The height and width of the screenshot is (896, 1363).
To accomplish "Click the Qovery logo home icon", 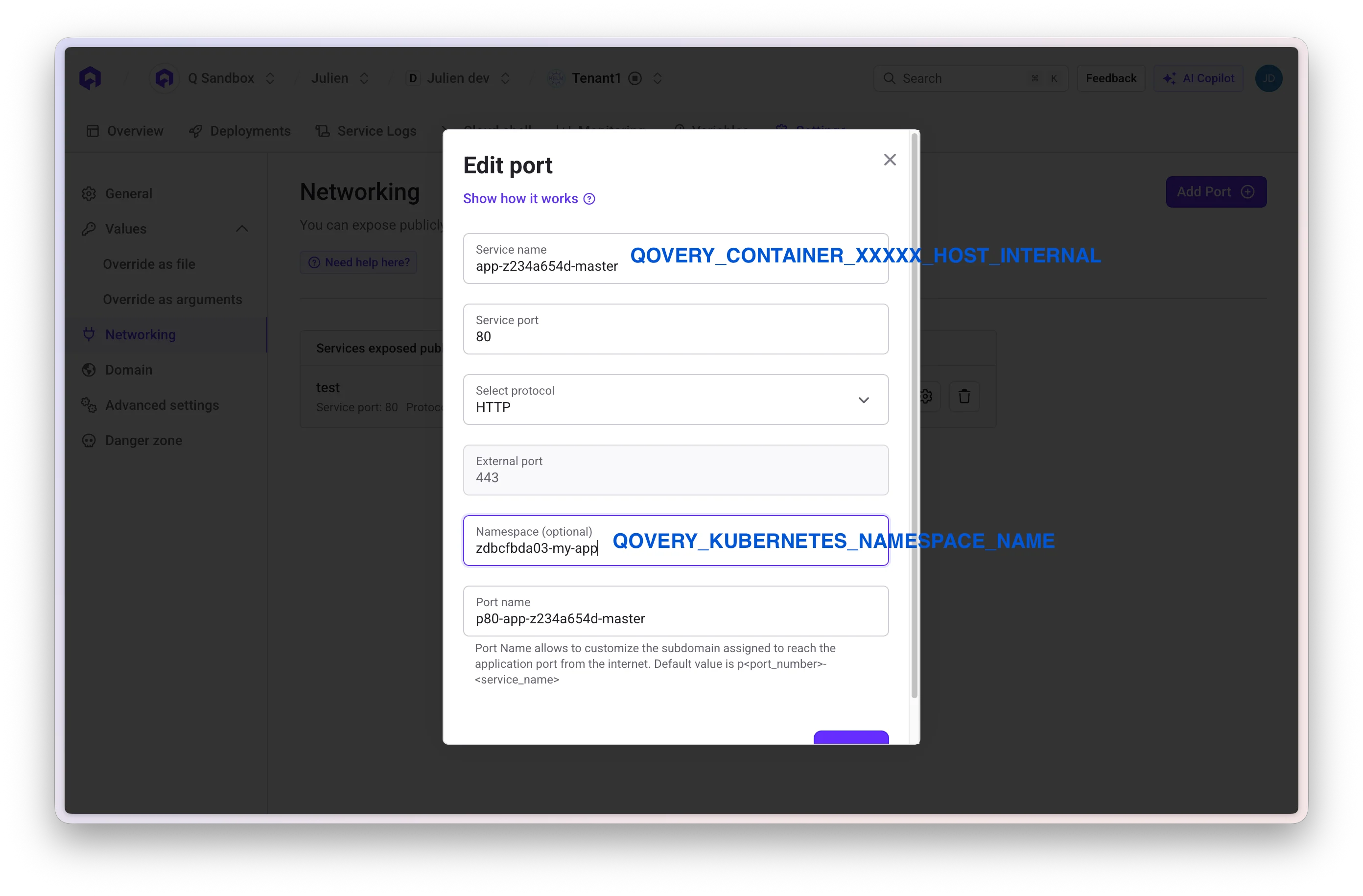I will click(90, 78).
